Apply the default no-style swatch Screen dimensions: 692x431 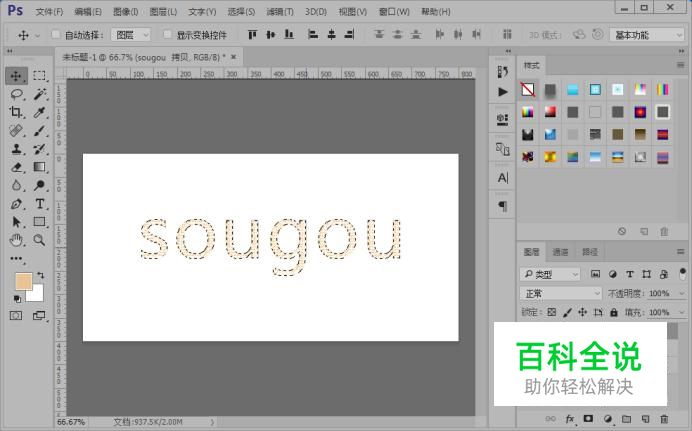[528, 90]
